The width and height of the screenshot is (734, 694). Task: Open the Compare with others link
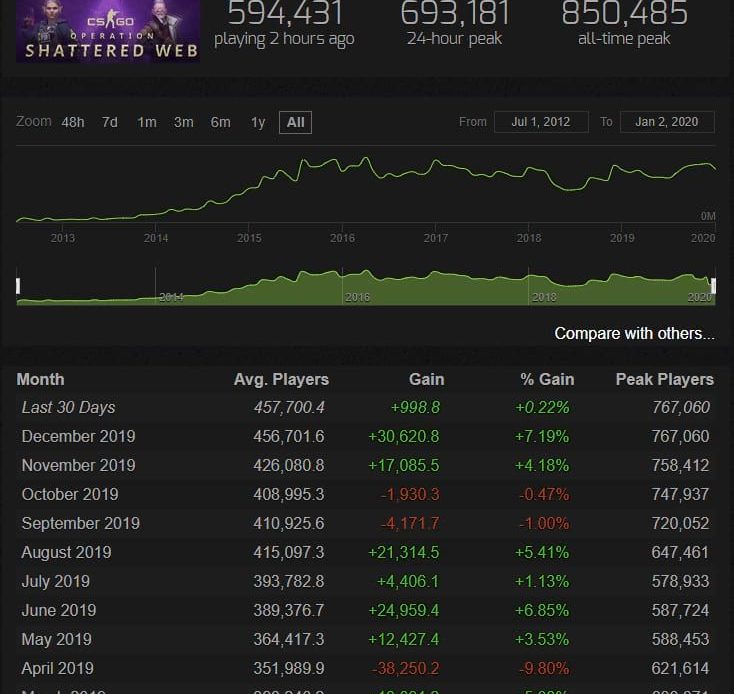(634, 333)
